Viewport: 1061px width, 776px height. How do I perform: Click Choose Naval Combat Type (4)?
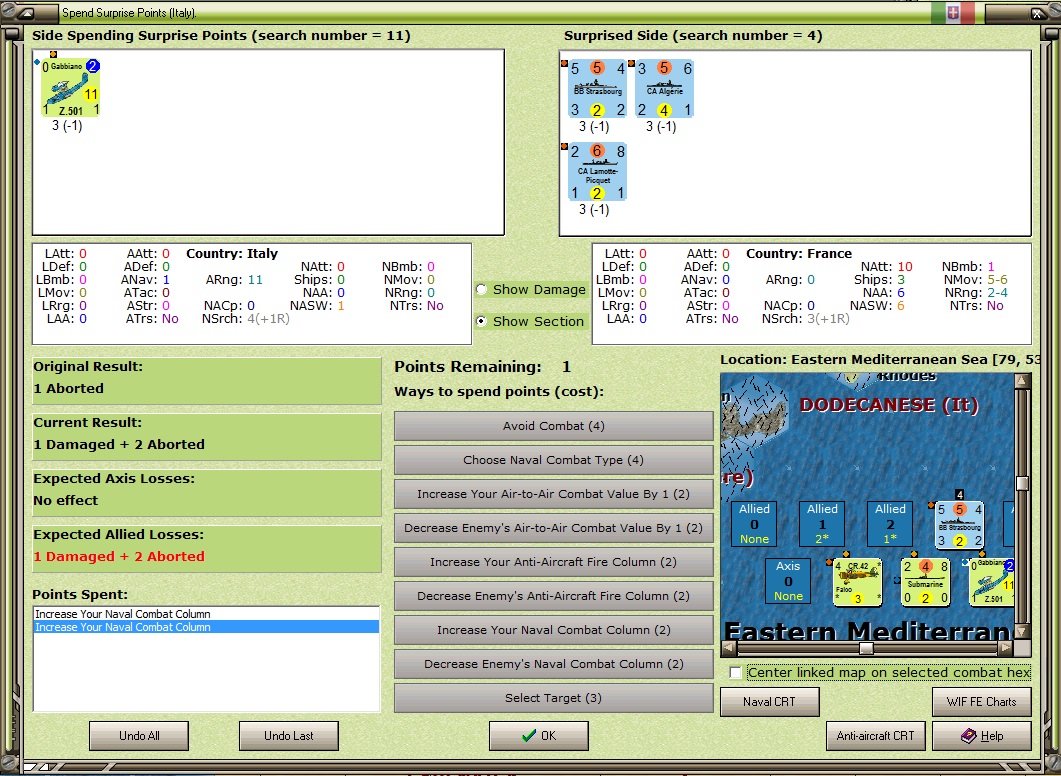(554, 460)
